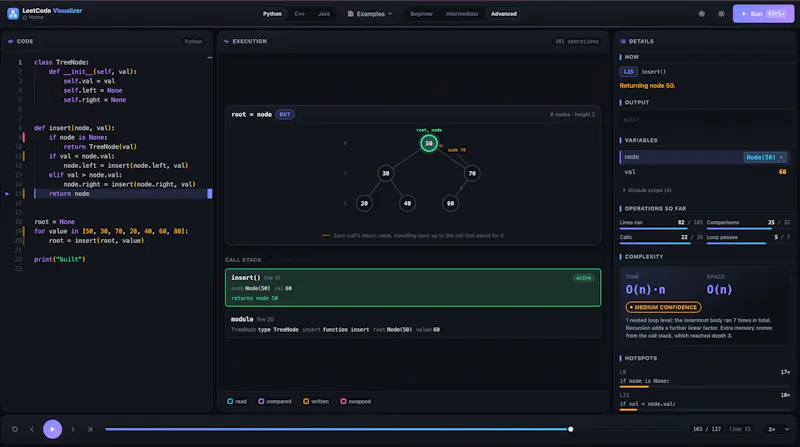Open the Home link under the title
This screenshot has width=800, height=447.
click(33, 17)
